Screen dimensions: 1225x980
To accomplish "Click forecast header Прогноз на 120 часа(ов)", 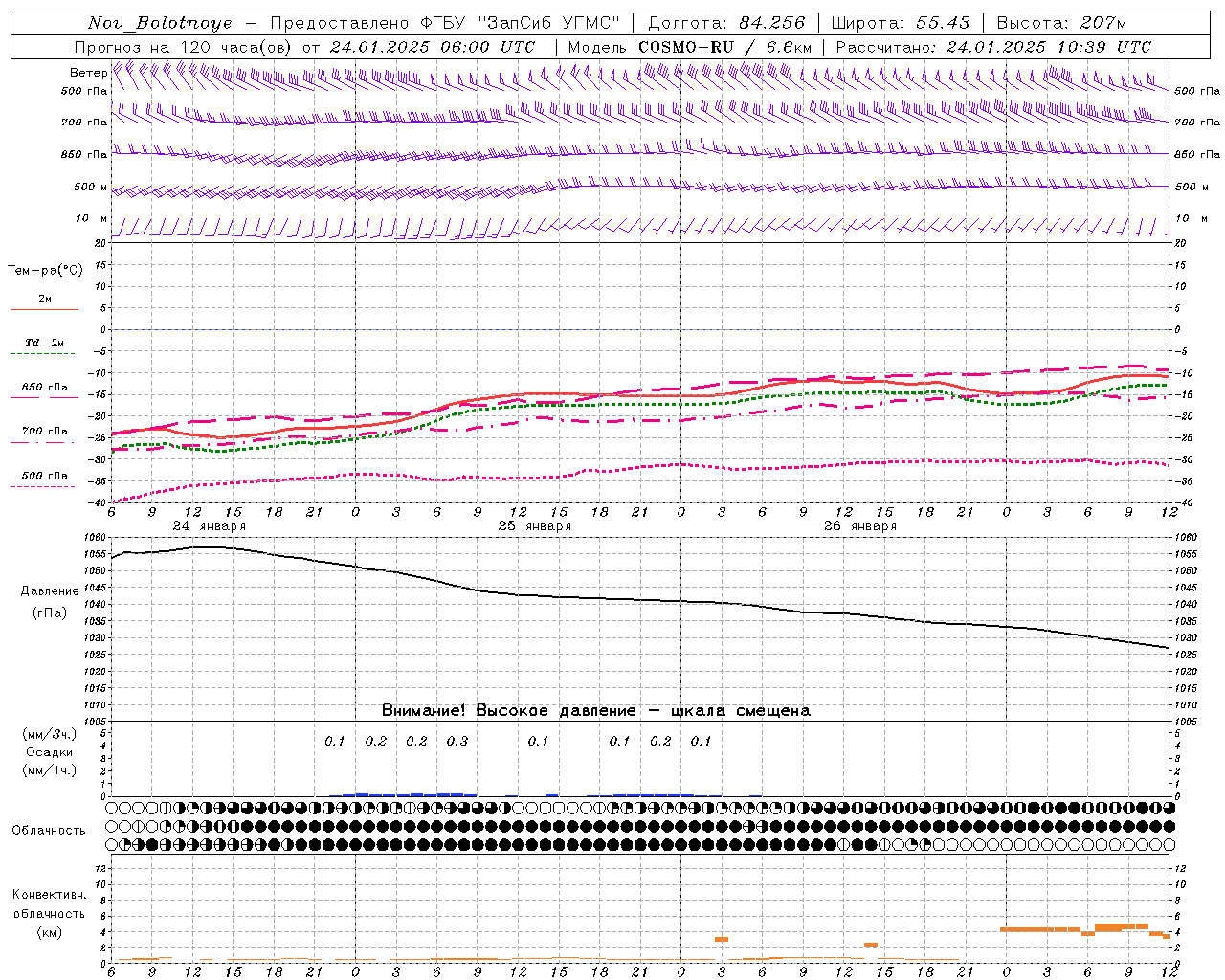I will (x=184, y=47).
